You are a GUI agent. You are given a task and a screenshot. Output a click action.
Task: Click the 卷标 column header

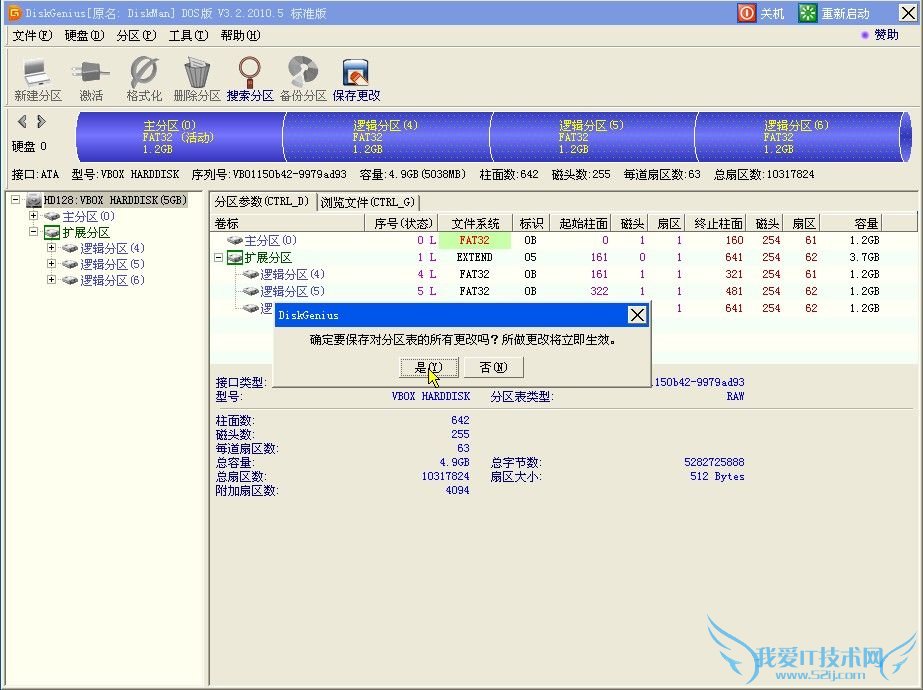287,224
